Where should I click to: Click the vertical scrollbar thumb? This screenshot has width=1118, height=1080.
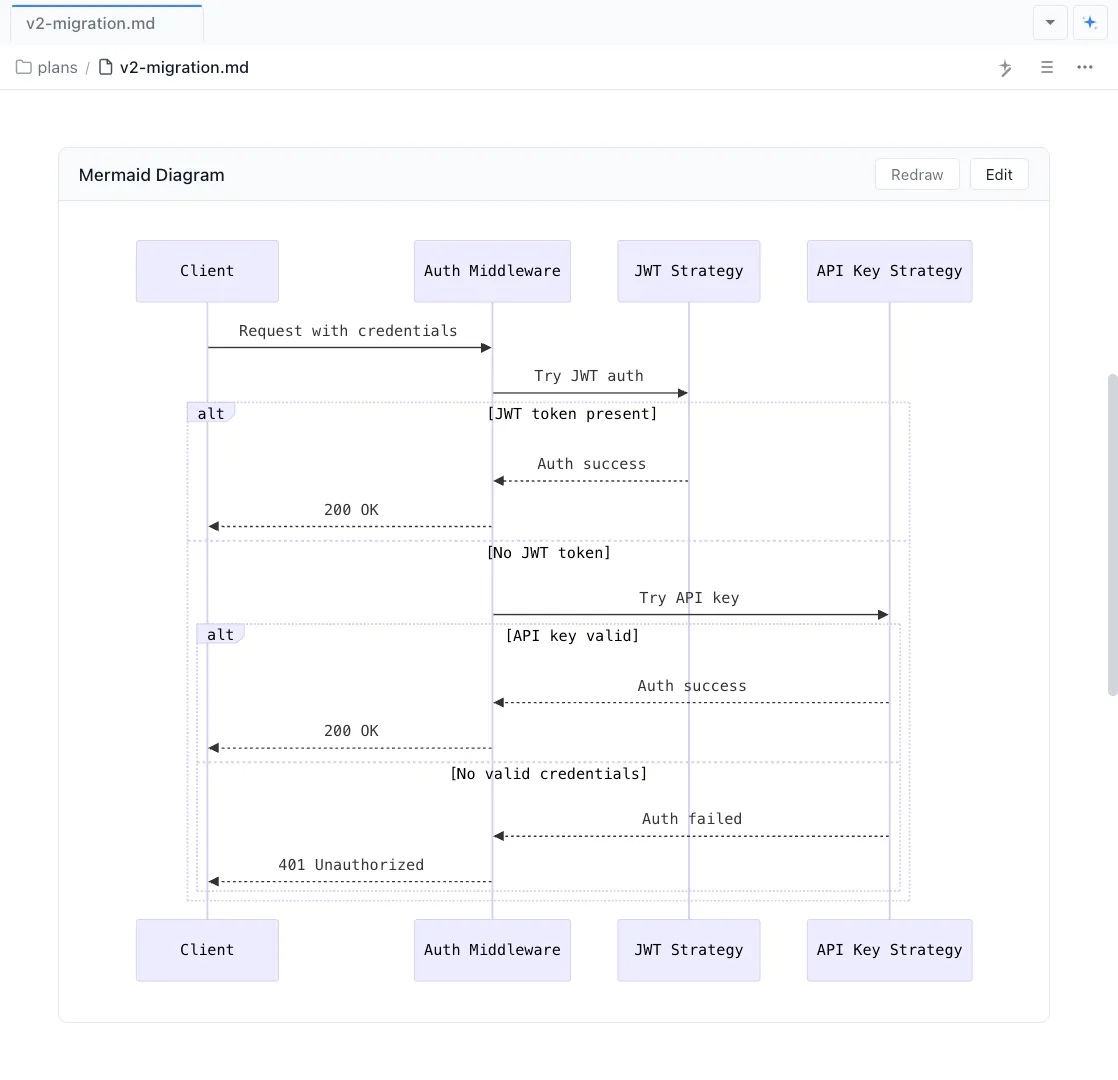pos(1112,534)
